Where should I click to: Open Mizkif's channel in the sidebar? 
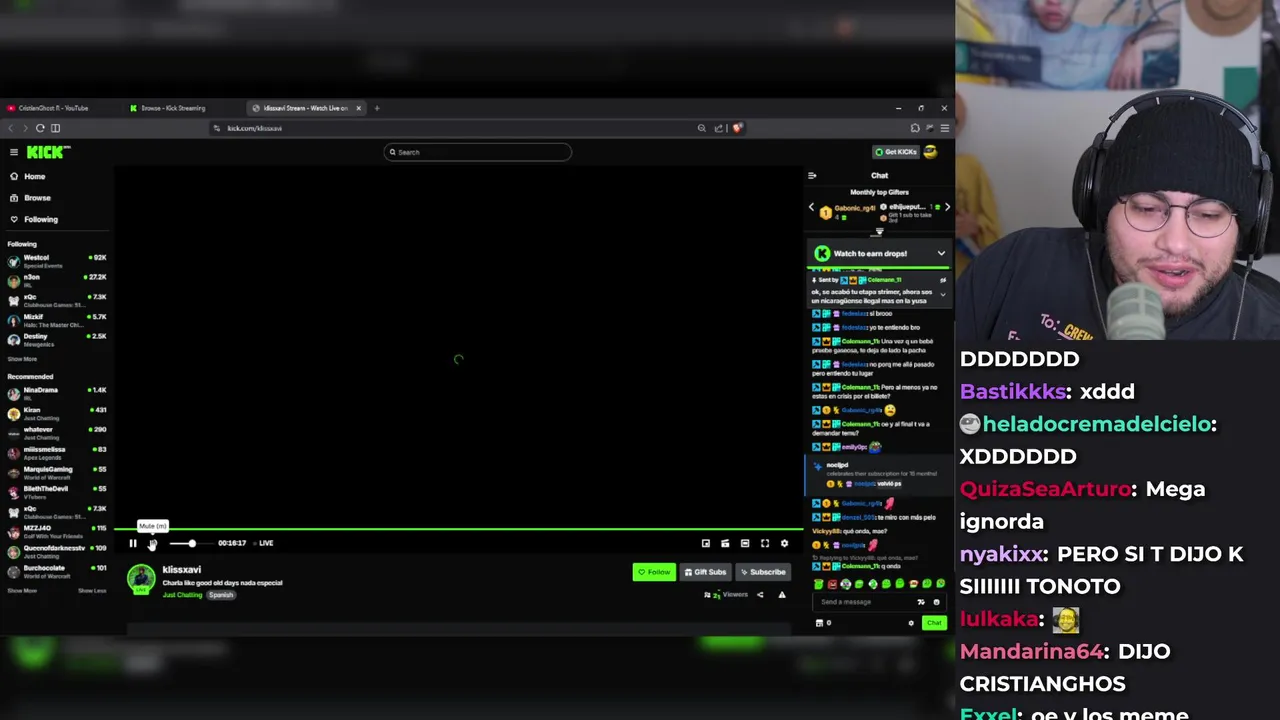tap(57, 320)
